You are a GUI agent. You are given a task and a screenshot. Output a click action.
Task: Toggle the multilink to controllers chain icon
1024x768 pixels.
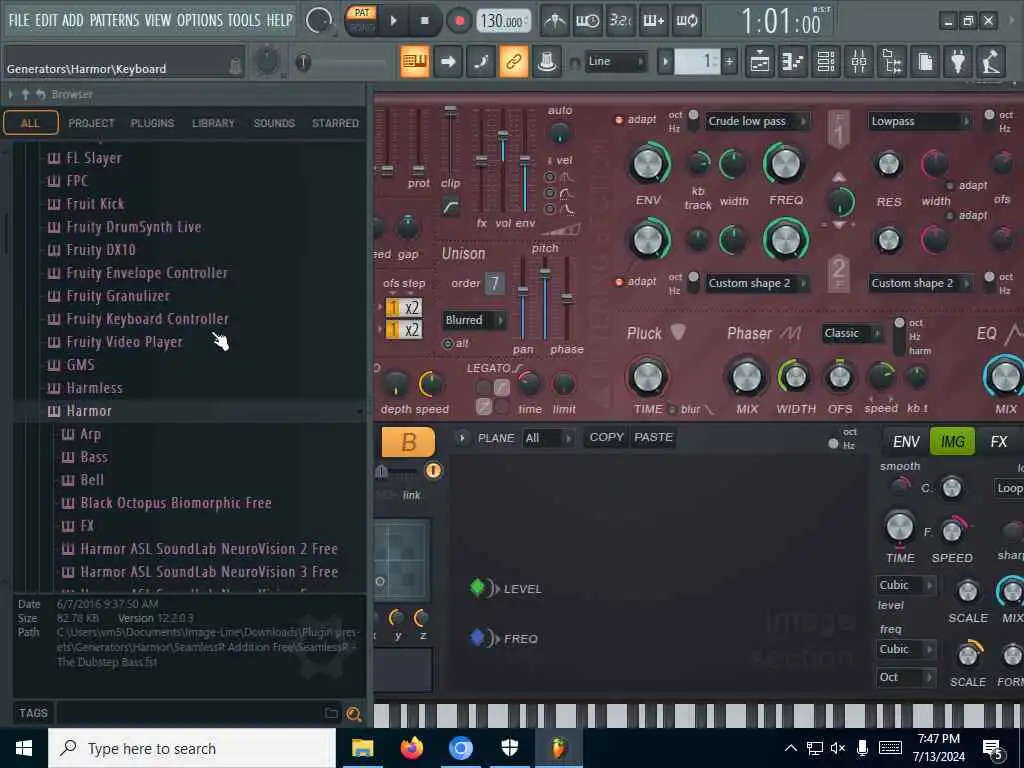(x=514, y=62)
